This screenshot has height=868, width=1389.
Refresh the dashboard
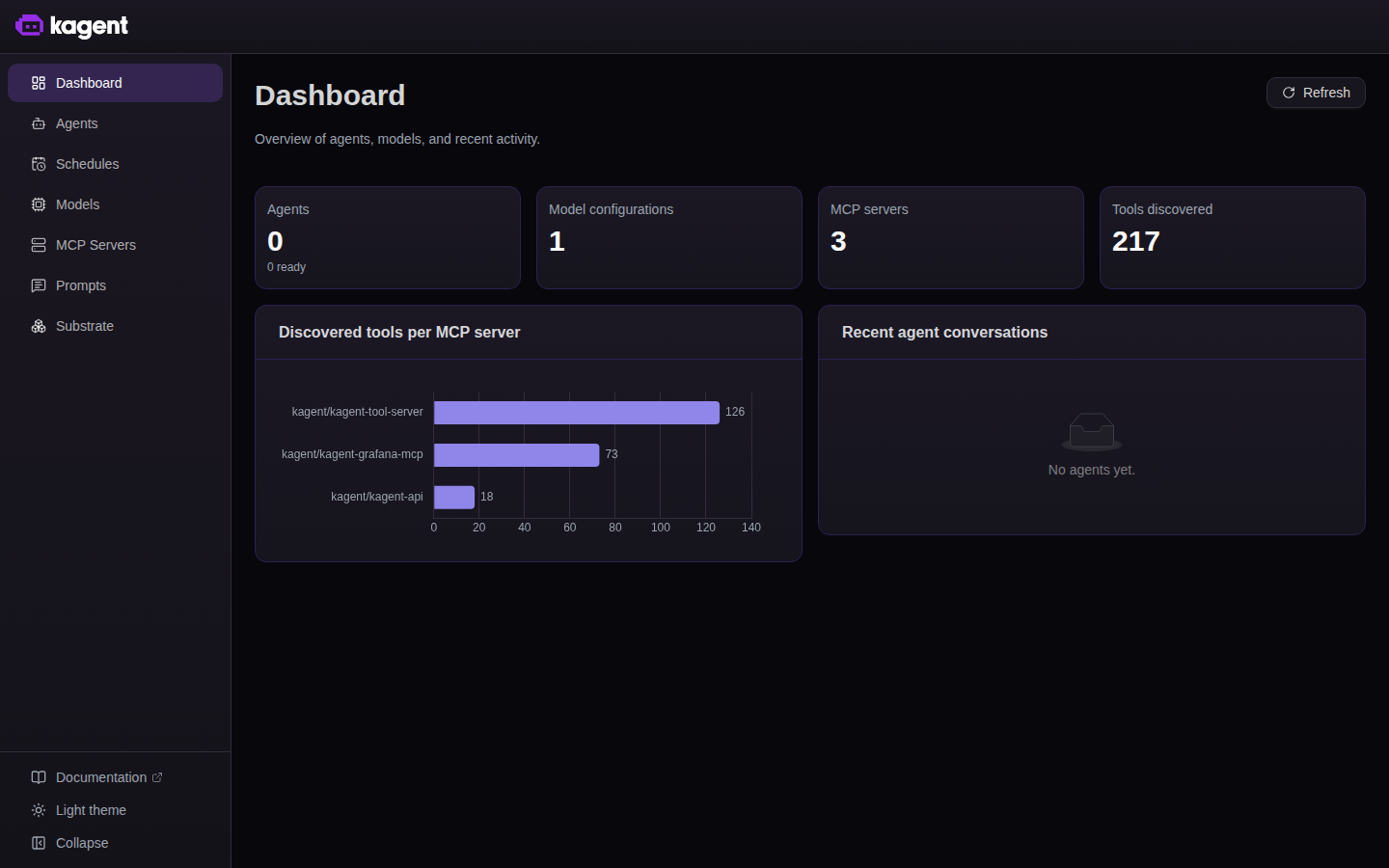1316,93
